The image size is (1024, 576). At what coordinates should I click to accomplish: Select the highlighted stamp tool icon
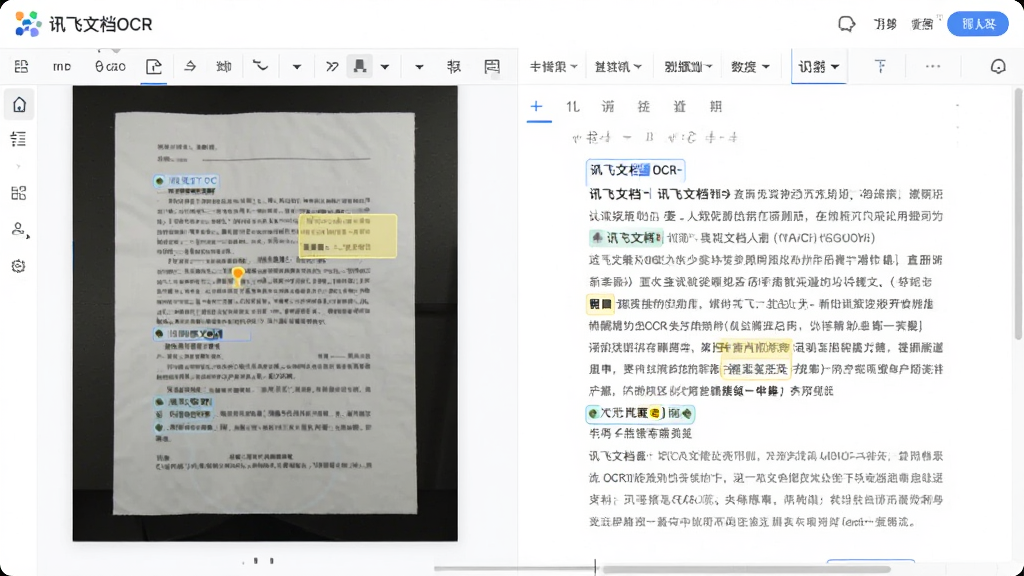[x=360, y=66]
